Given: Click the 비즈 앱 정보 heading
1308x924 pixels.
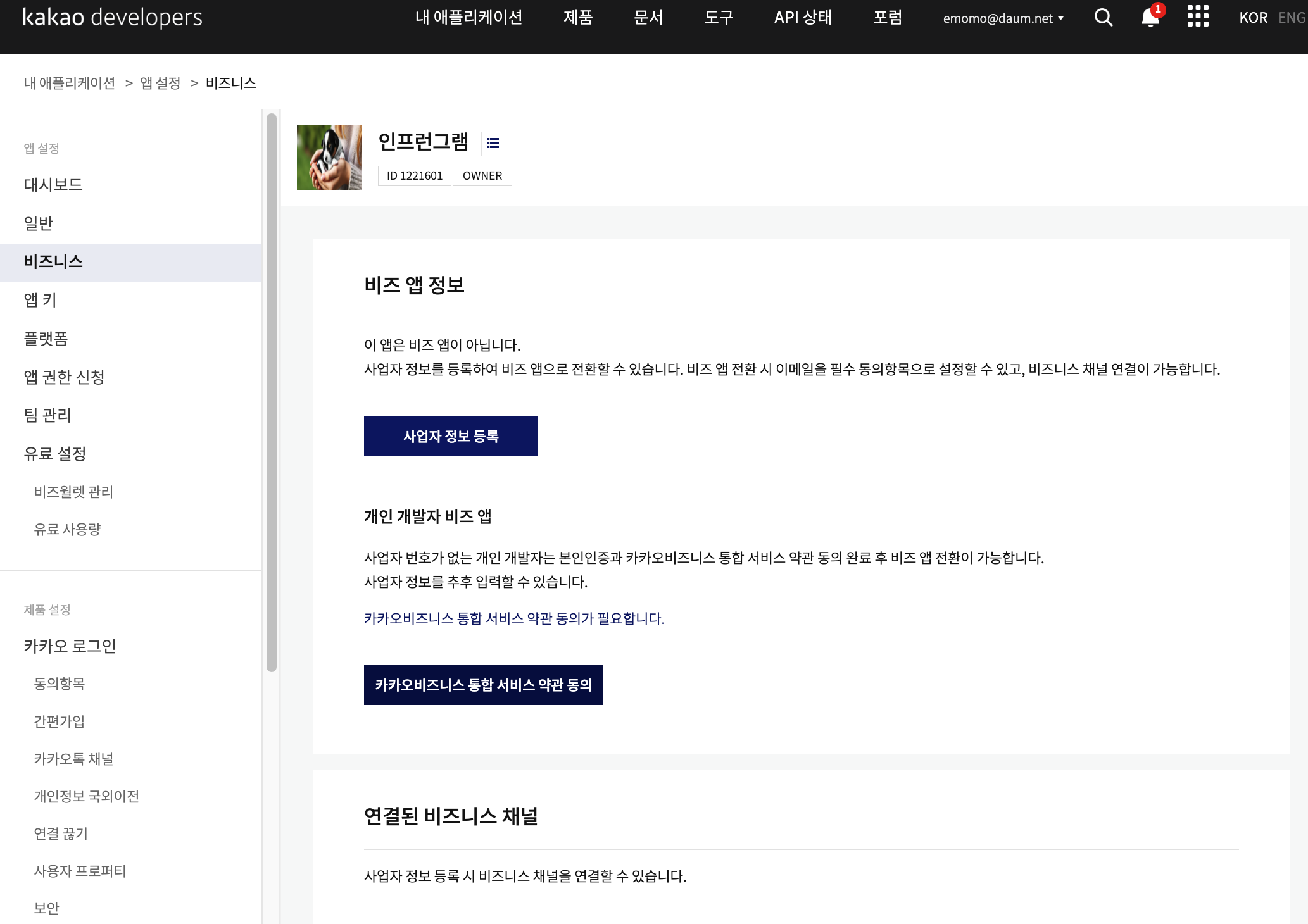Looking at the screenshot, I should click(414, 285).
